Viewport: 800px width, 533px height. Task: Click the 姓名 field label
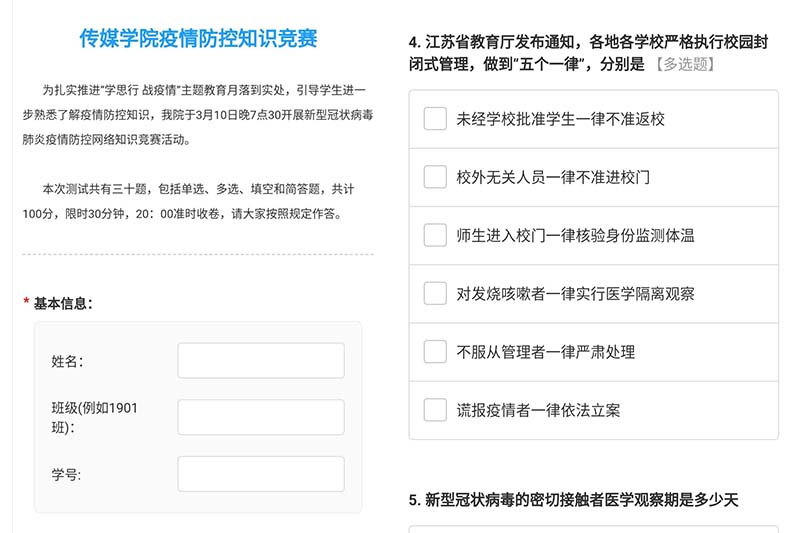click(x=67, y=361)
